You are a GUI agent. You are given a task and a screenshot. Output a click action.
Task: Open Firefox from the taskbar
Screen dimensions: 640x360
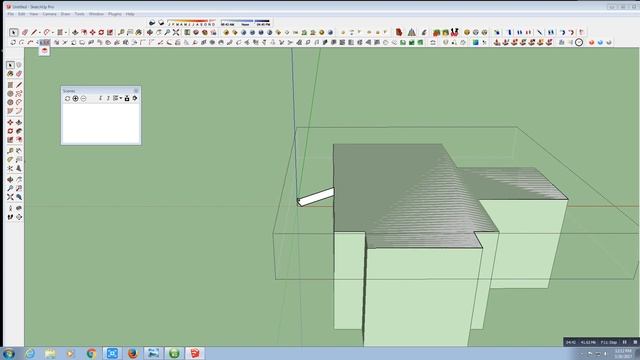[133, 353]
